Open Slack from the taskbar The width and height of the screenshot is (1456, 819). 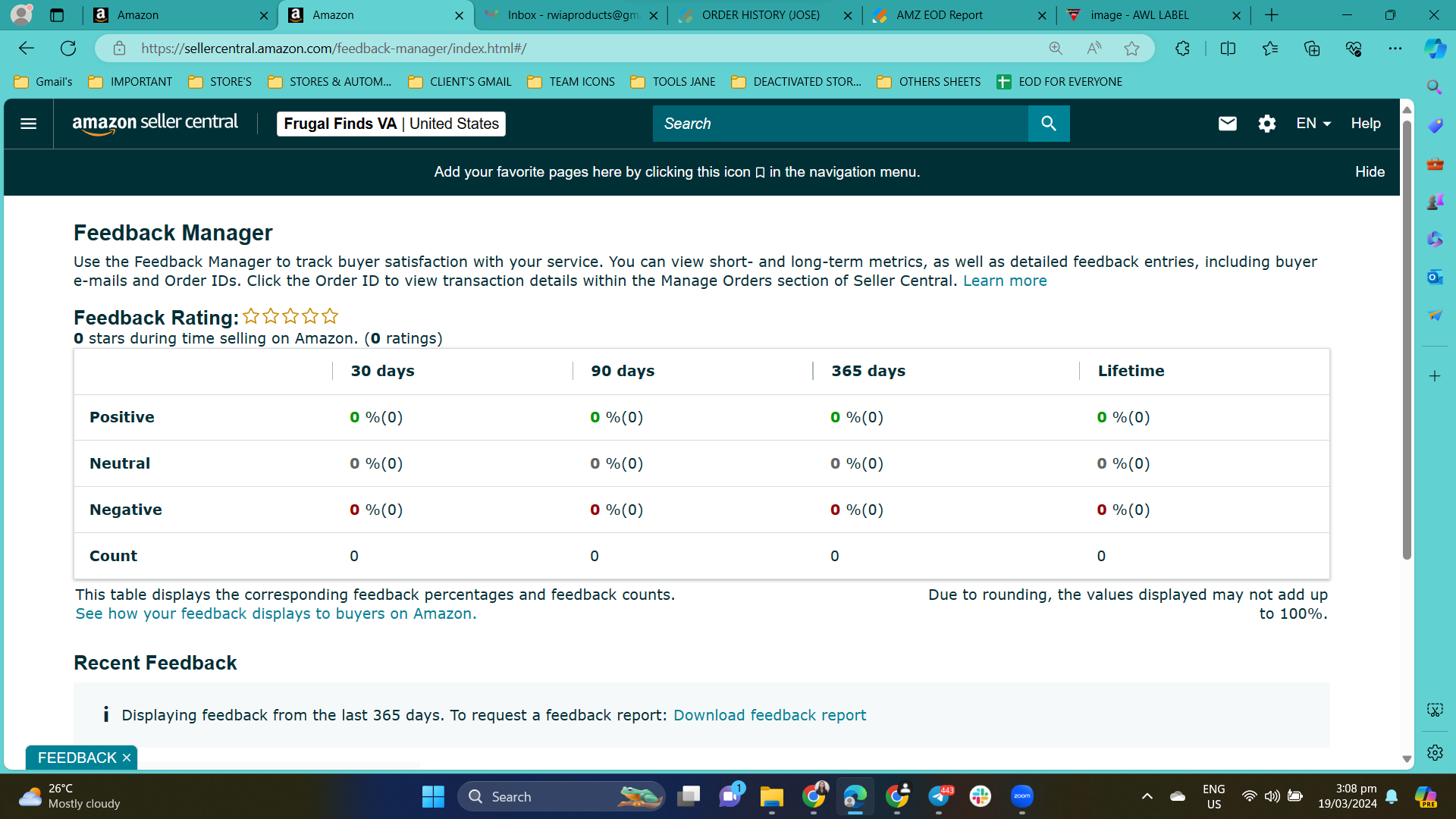[x=980, y=796]
